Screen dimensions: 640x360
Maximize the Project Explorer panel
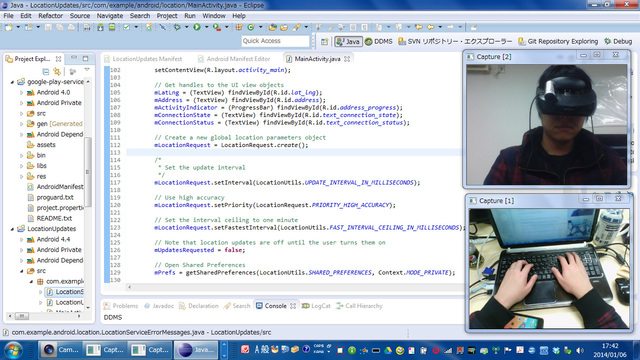coord(85,58)
